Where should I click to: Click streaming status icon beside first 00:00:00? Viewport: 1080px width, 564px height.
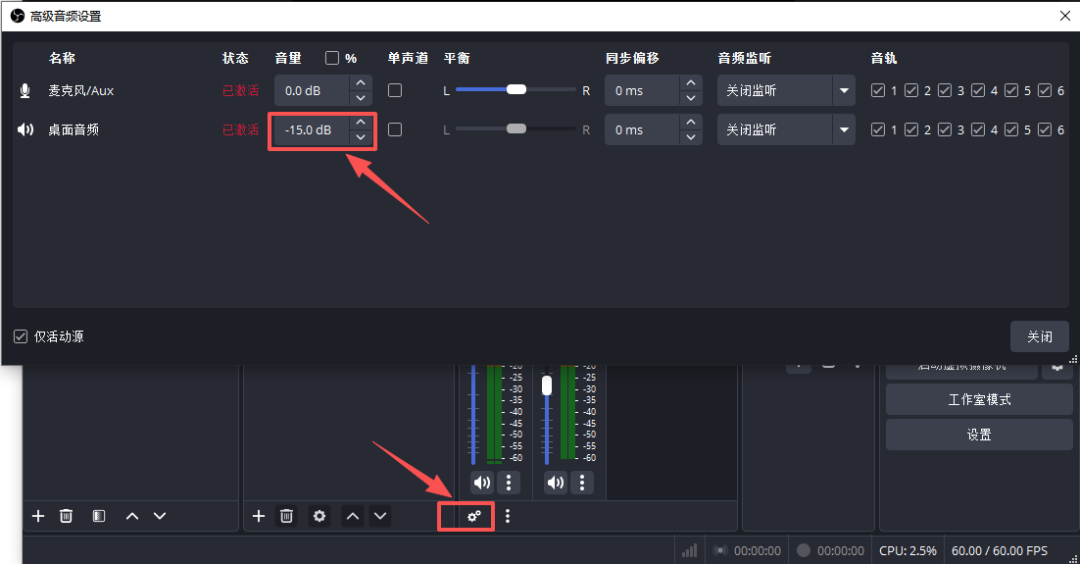[720, 550]
